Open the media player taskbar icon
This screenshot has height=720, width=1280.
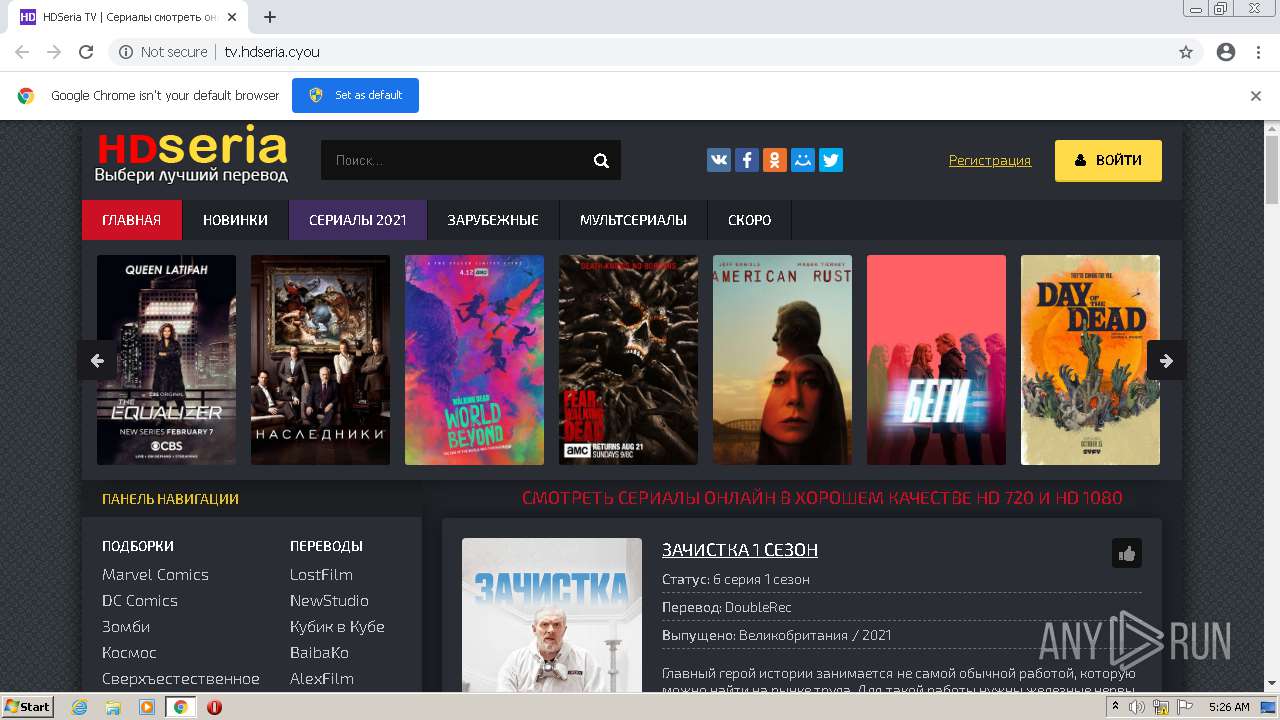147,707
